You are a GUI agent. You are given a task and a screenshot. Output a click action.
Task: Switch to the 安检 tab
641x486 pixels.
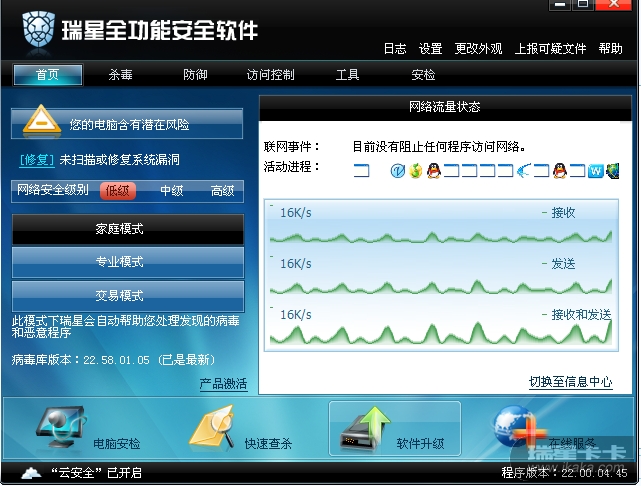tap(423, 75)
